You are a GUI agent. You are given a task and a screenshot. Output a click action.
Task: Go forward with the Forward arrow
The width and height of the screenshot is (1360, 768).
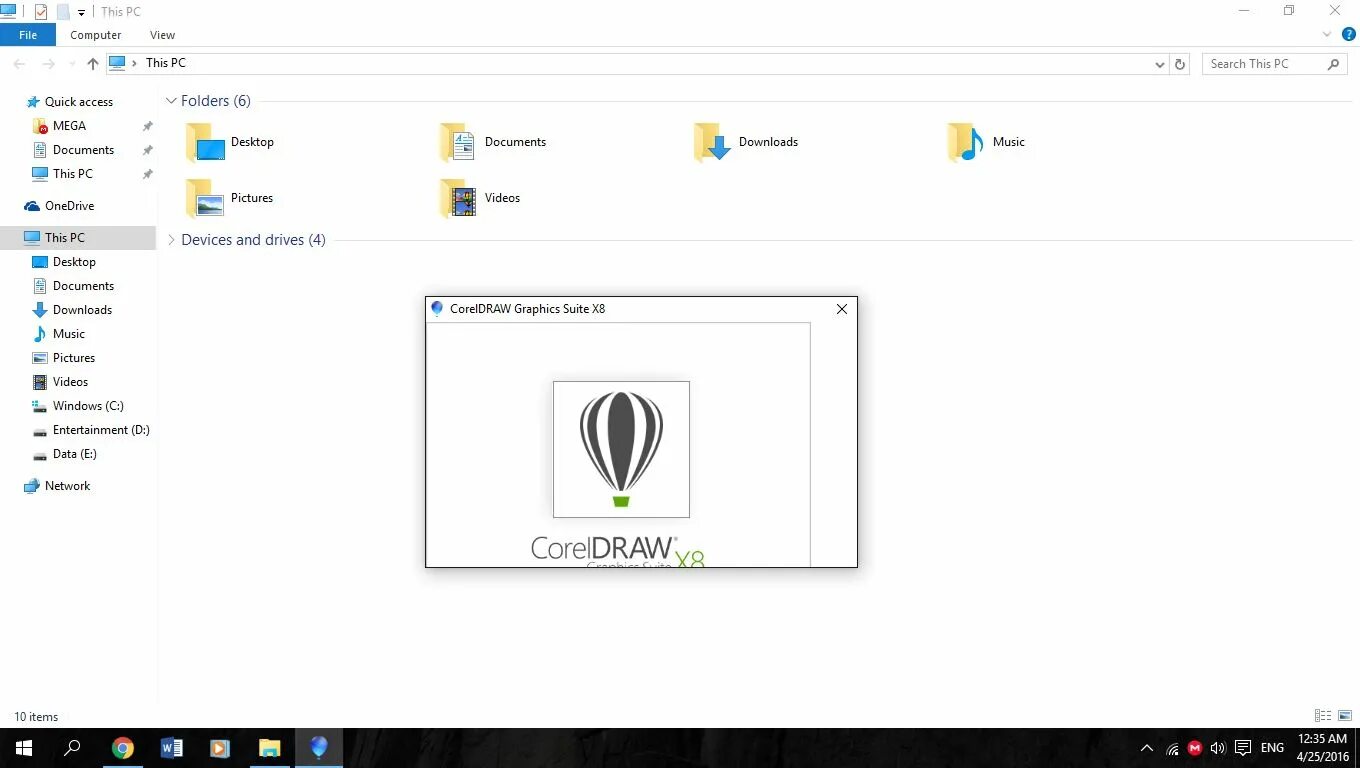pyautogui.click(x=48, y=63)
